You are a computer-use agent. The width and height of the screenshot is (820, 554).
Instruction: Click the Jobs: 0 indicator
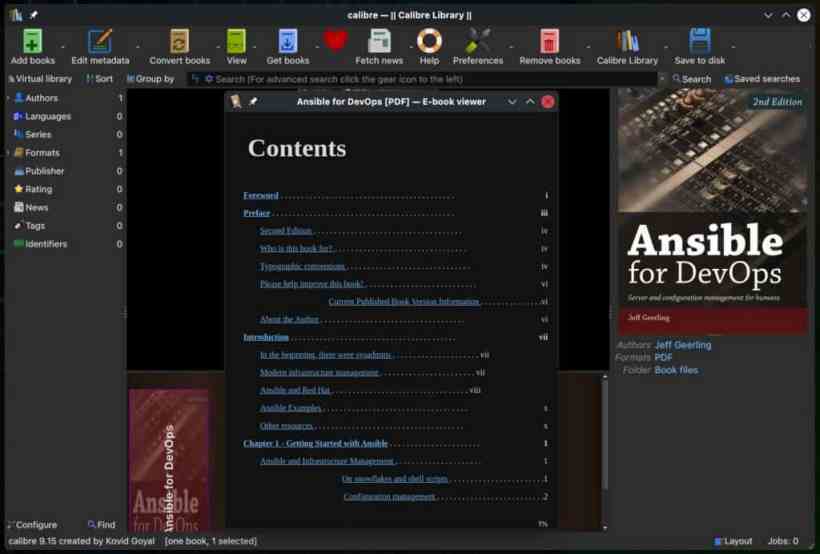[x=783, y=541]
